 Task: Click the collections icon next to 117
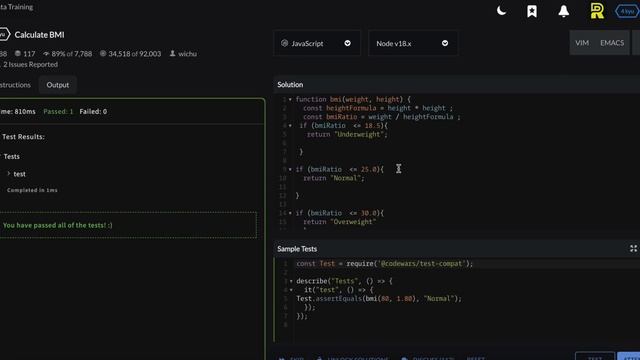coord(18,53)
